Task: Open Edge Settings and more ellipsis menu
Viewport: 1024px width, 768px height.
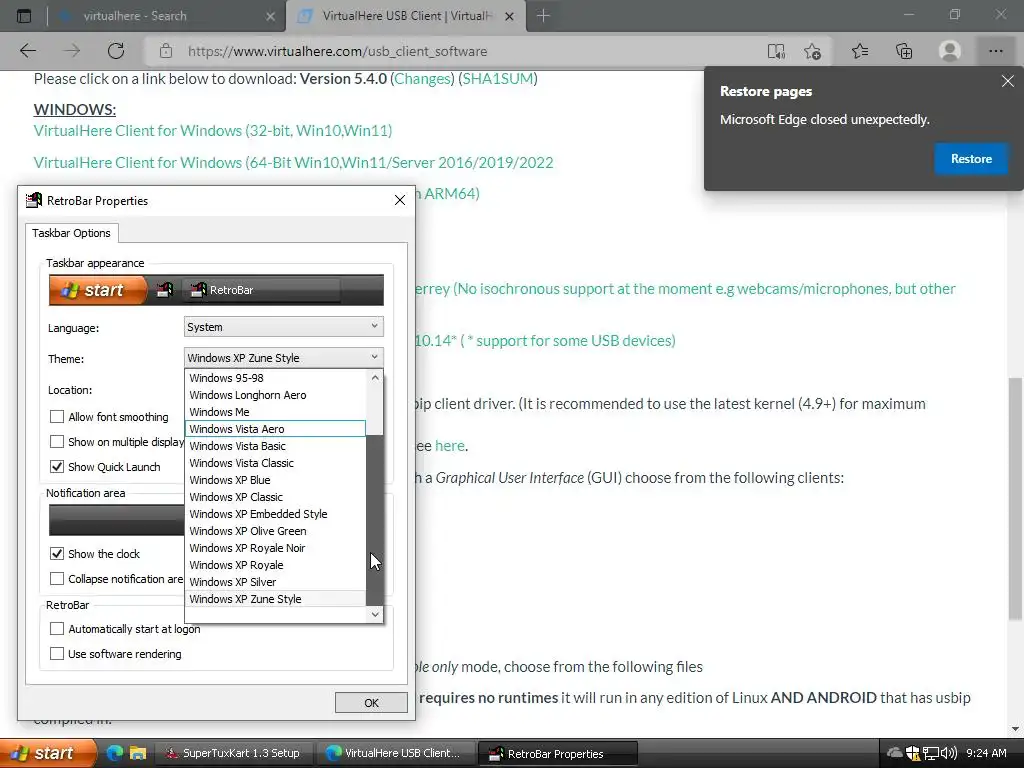Action: click(995, 51)
